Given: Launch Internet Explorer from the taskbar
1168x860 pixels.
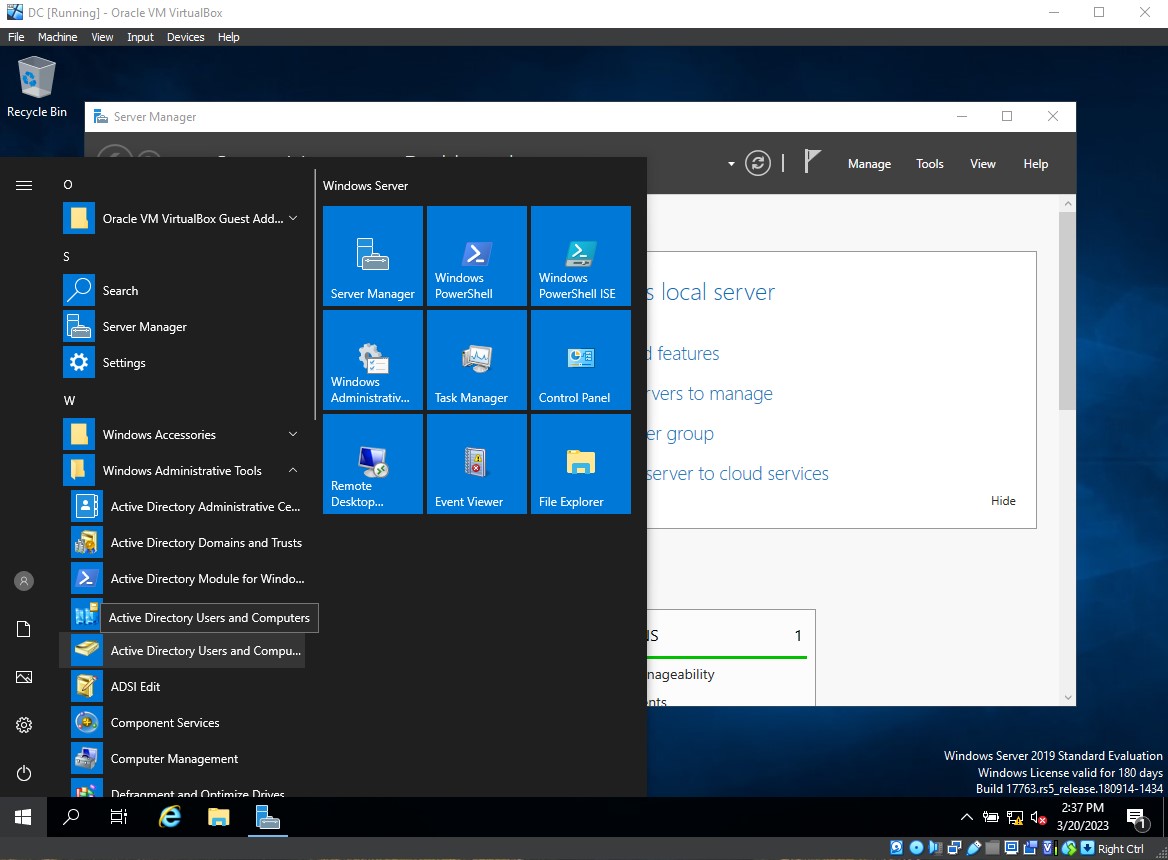Looking at the screenshot, I should point(170,817).
